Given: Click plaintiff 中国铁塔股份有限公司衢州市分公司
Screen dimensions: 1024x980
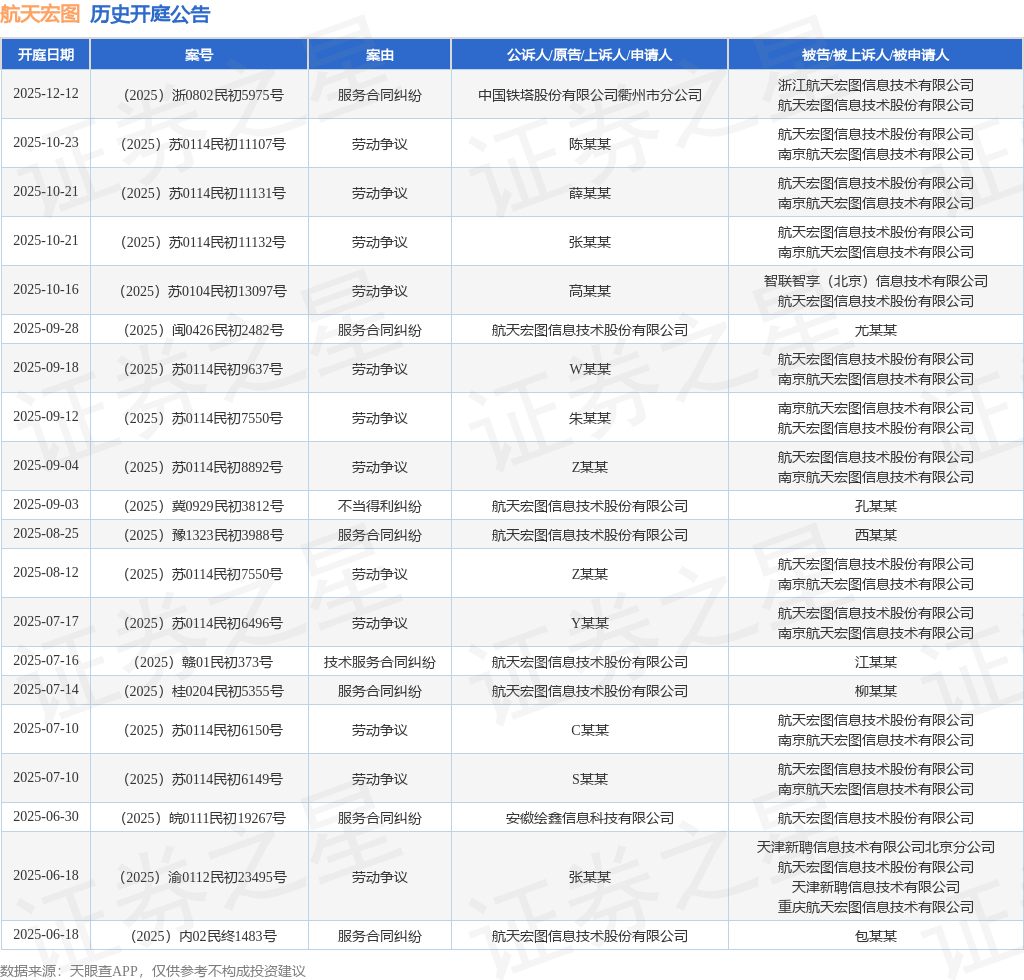Looking at the screenshot, I should click(590, 95).
